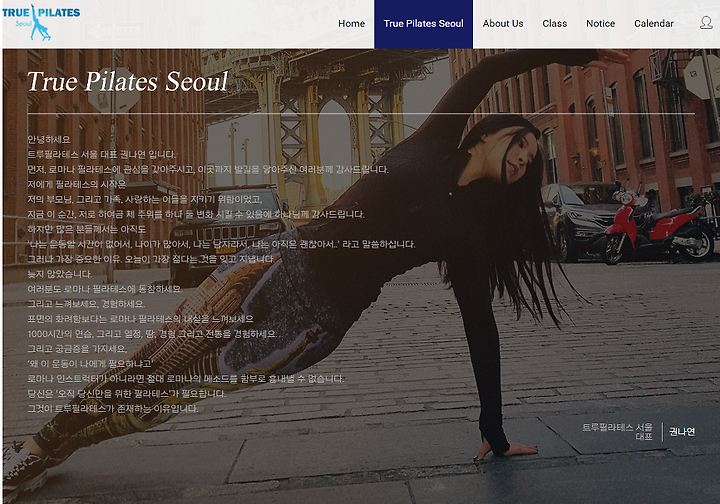Click the line '하지만 많은 분들께서는 아직도'

click(x=86, y=229)
